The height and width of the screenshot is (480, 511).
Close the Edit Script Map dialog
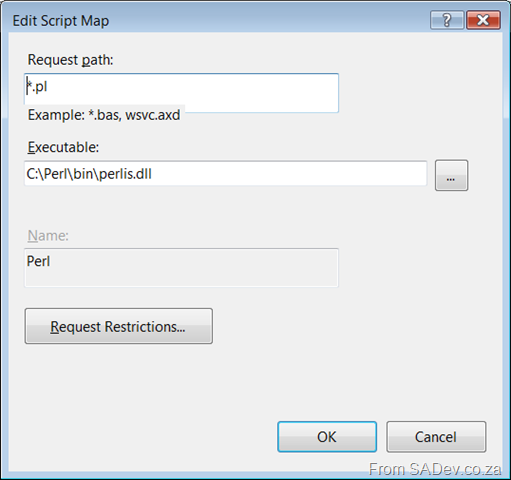pos(483,20)
